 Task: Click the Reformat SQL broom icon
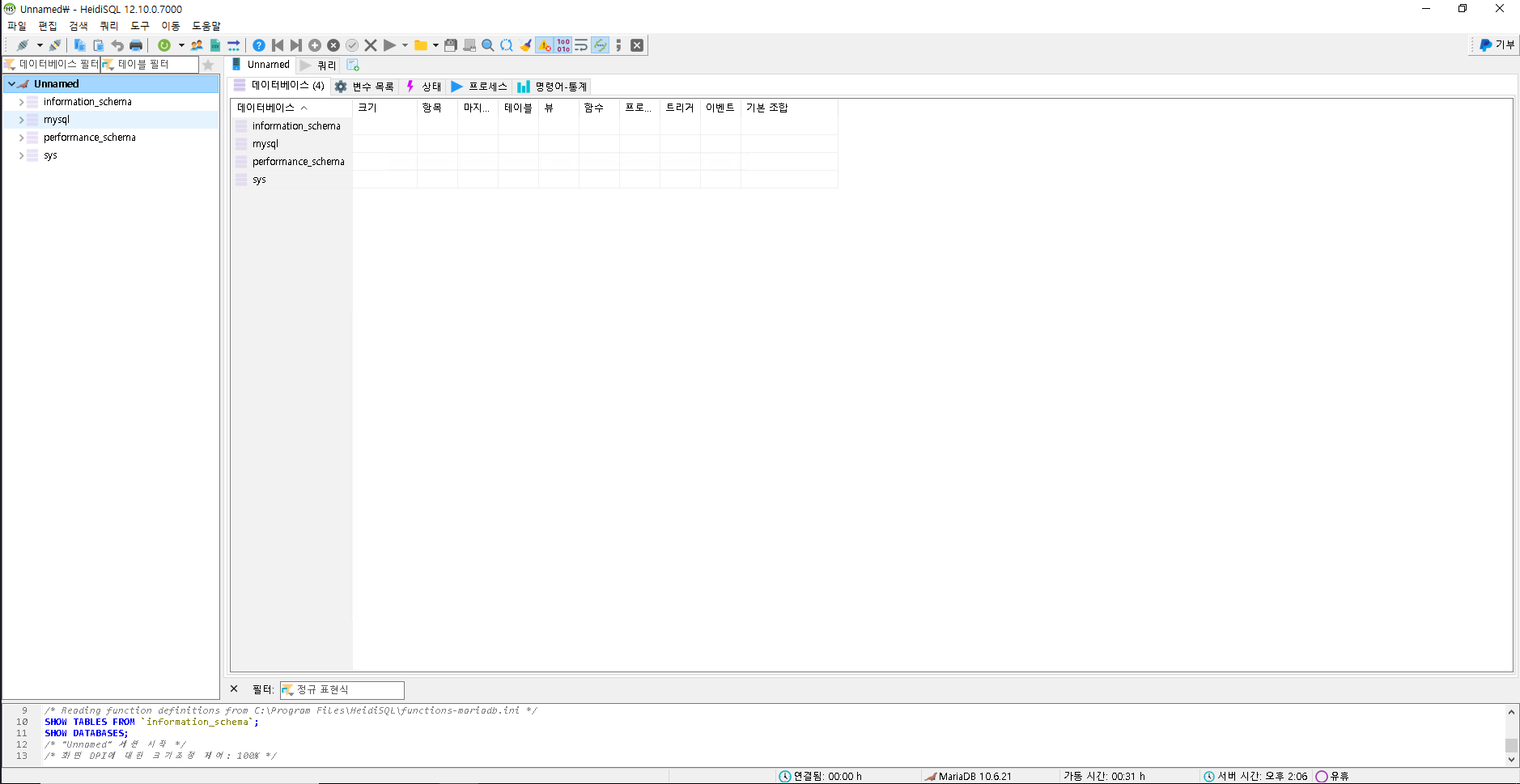pyautogui.click(x=524, y=44)
